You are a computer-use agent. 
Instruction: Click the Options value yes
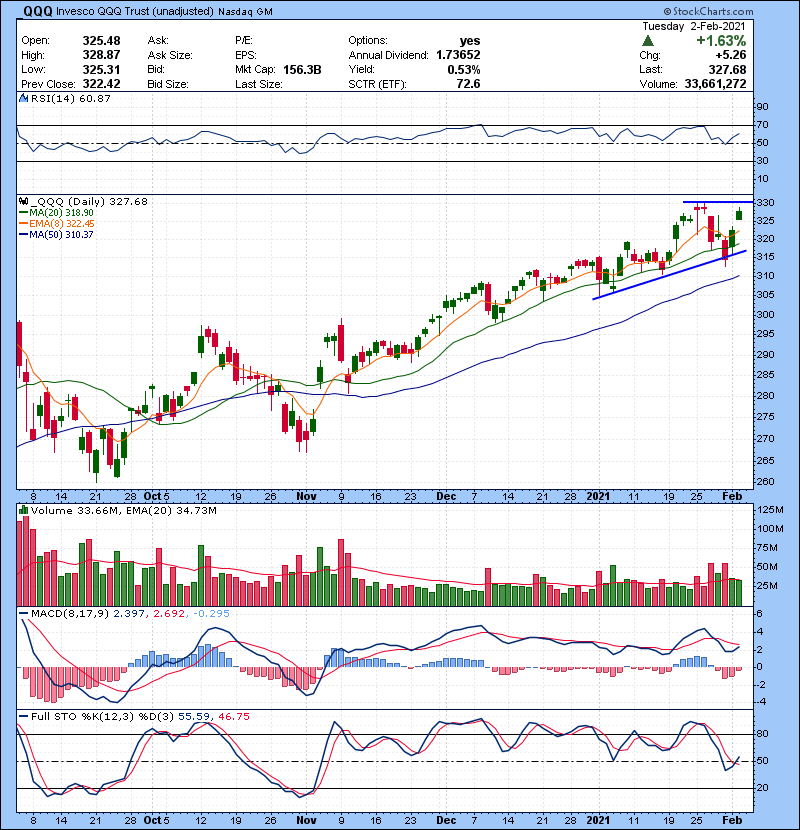[470, 41]
